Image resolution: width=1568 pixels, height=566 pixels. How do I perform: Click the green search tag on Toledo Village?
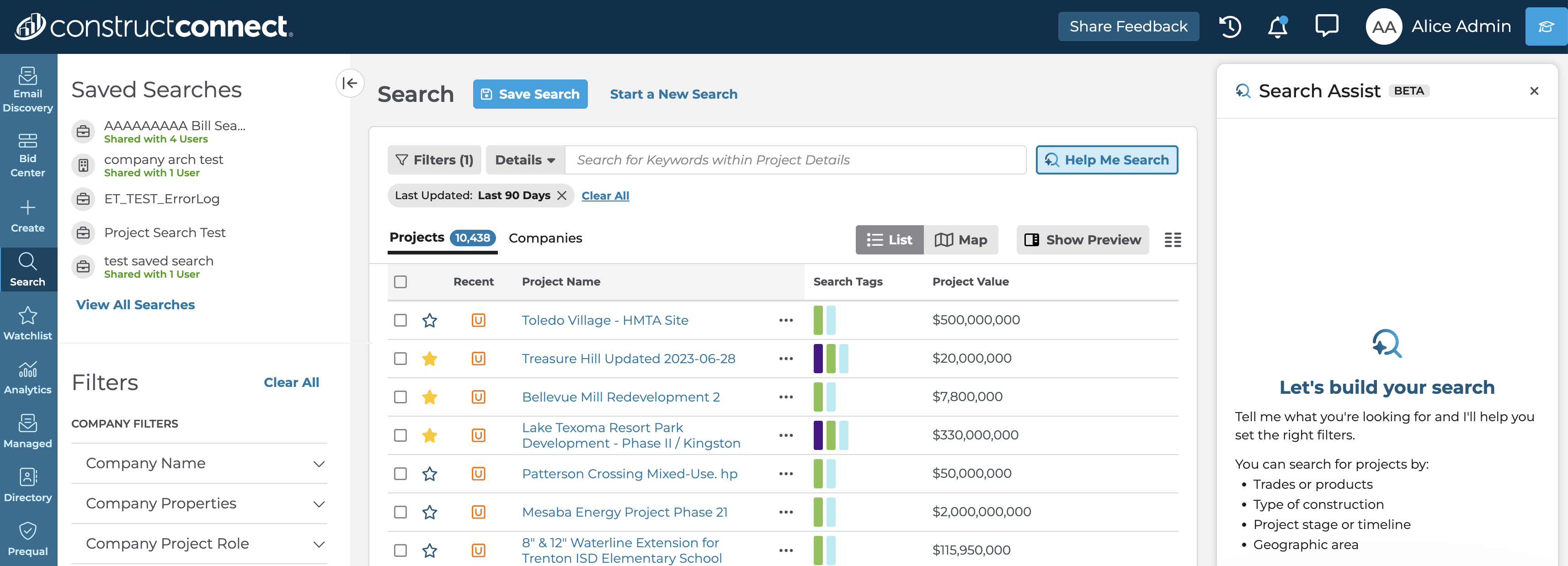tap(818, 320)
